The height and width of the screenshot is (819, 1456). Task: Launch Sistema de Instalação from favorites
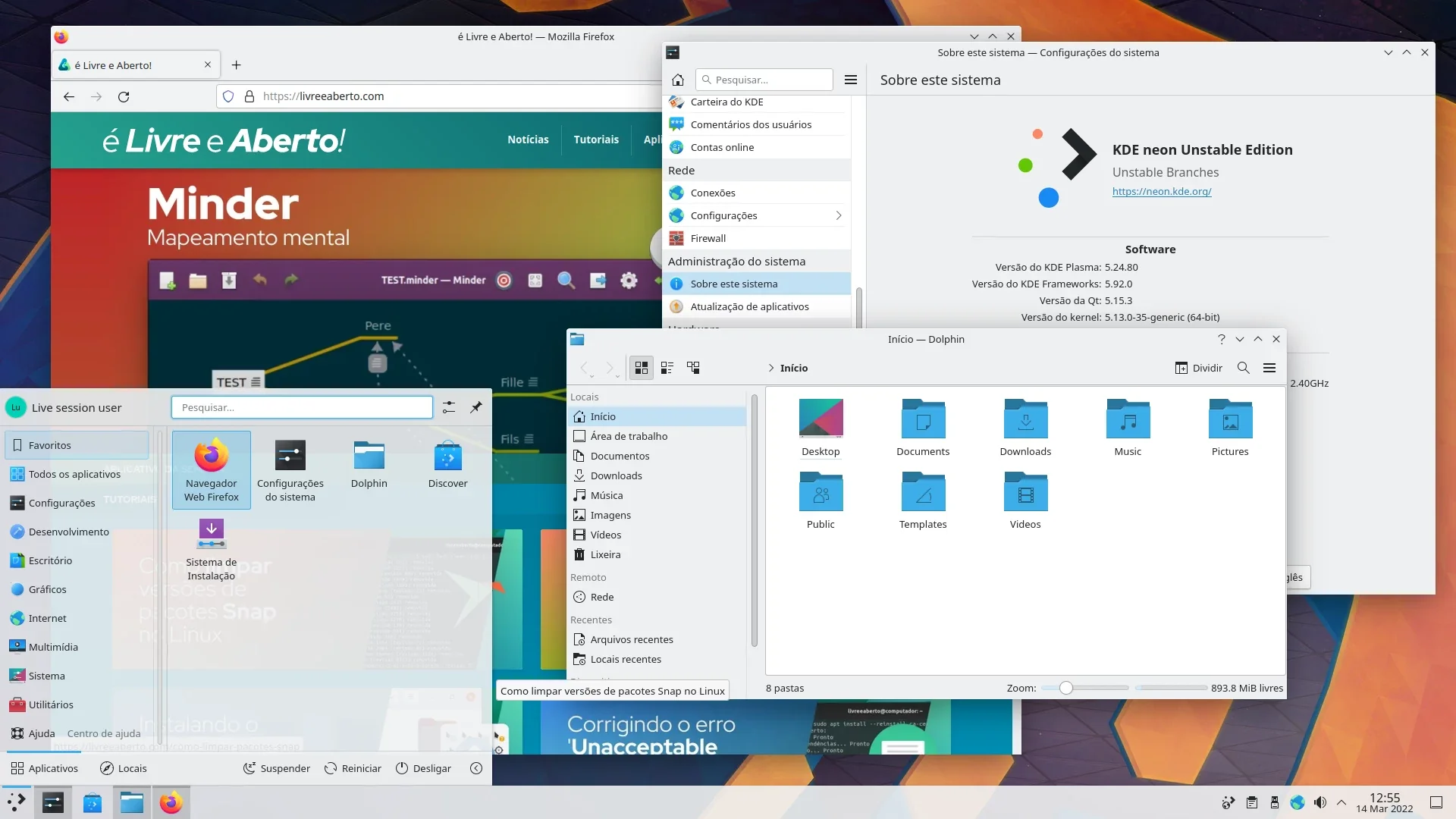pyautogui.click(x=212, y=549)
